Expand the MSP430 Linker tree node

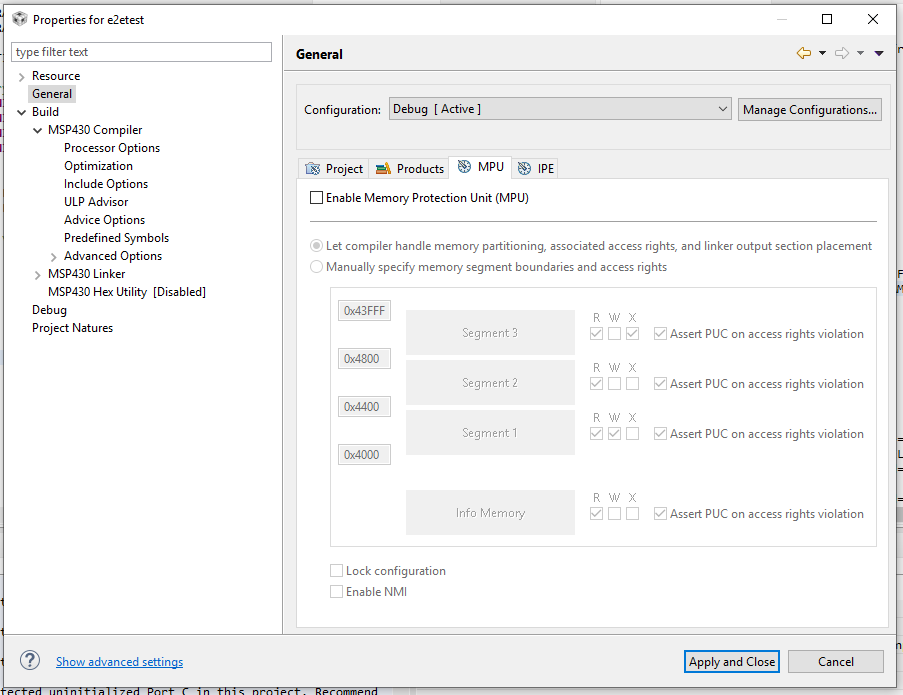click(x=38, y=274)
